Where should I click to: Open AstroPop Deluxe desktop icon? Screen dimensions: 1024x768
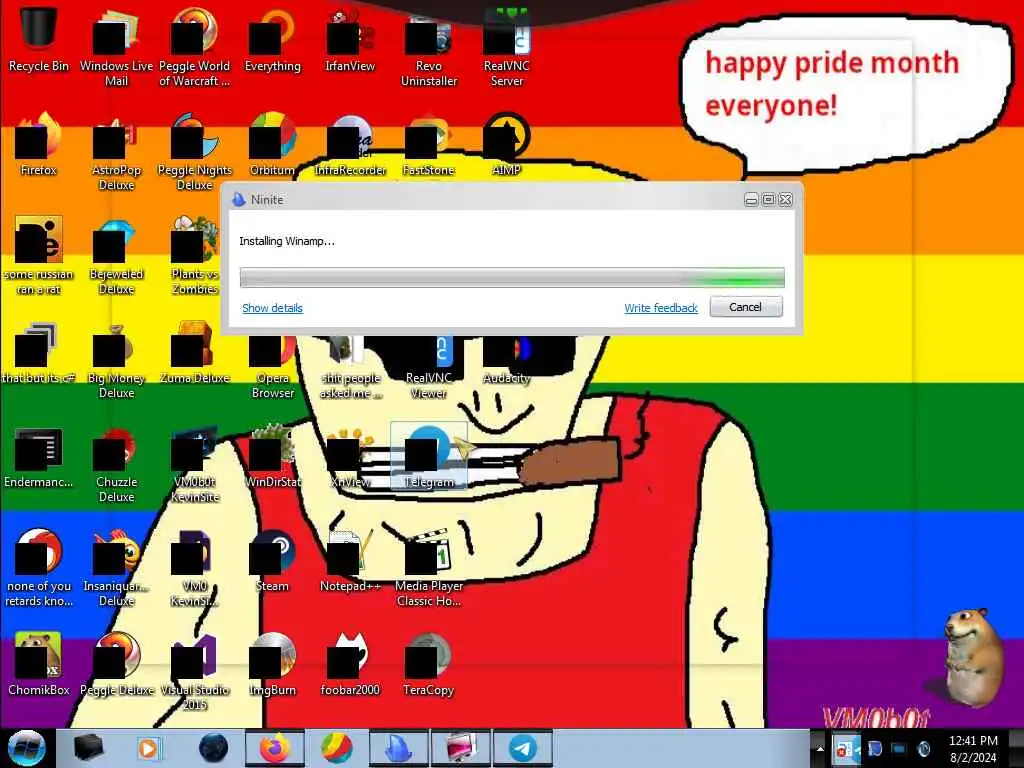pyautogui.click(x=116, y=150)
